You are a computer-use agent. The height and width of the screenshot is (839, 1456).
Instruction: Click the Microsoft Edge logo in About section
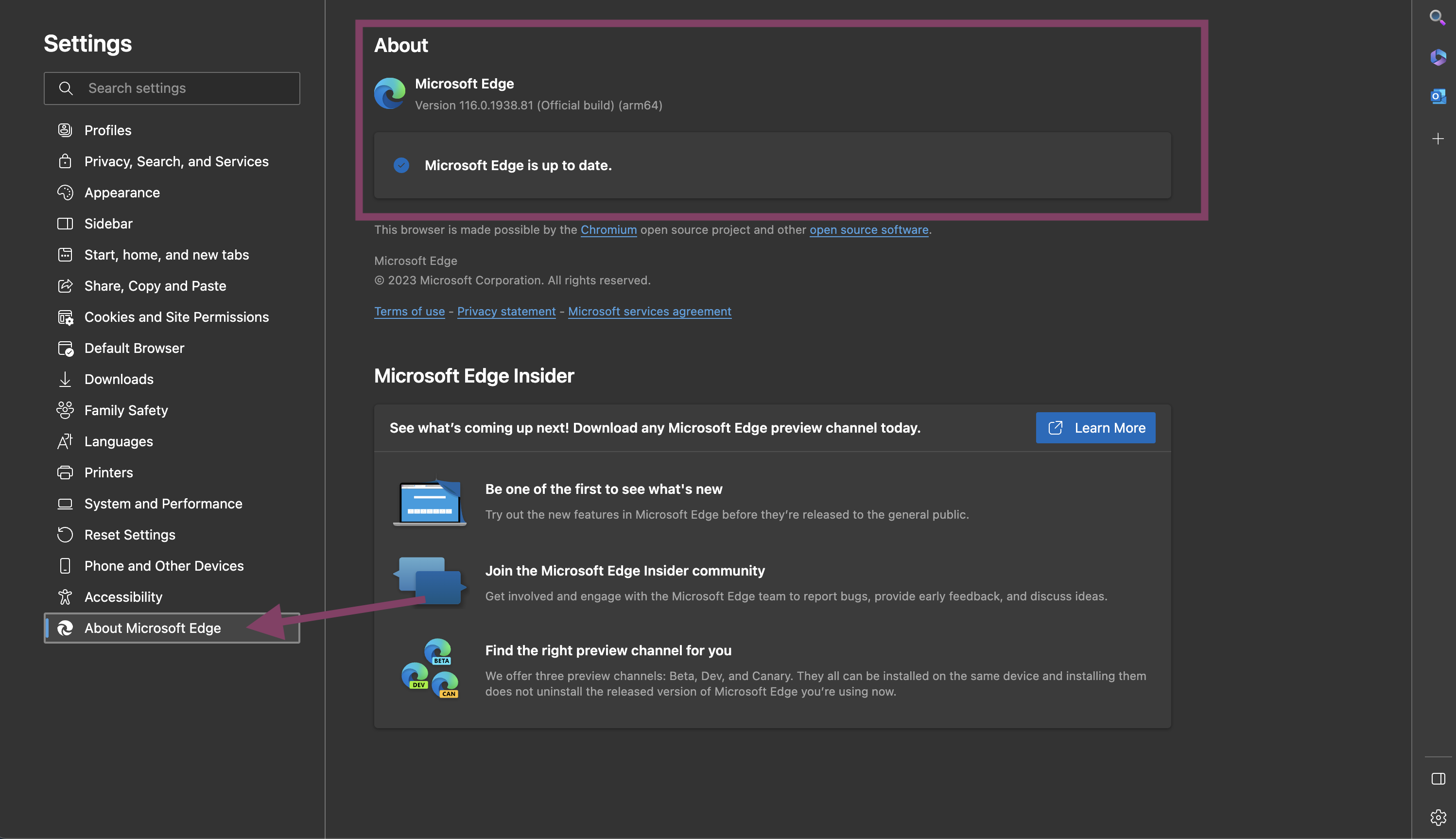coord(390,93)
